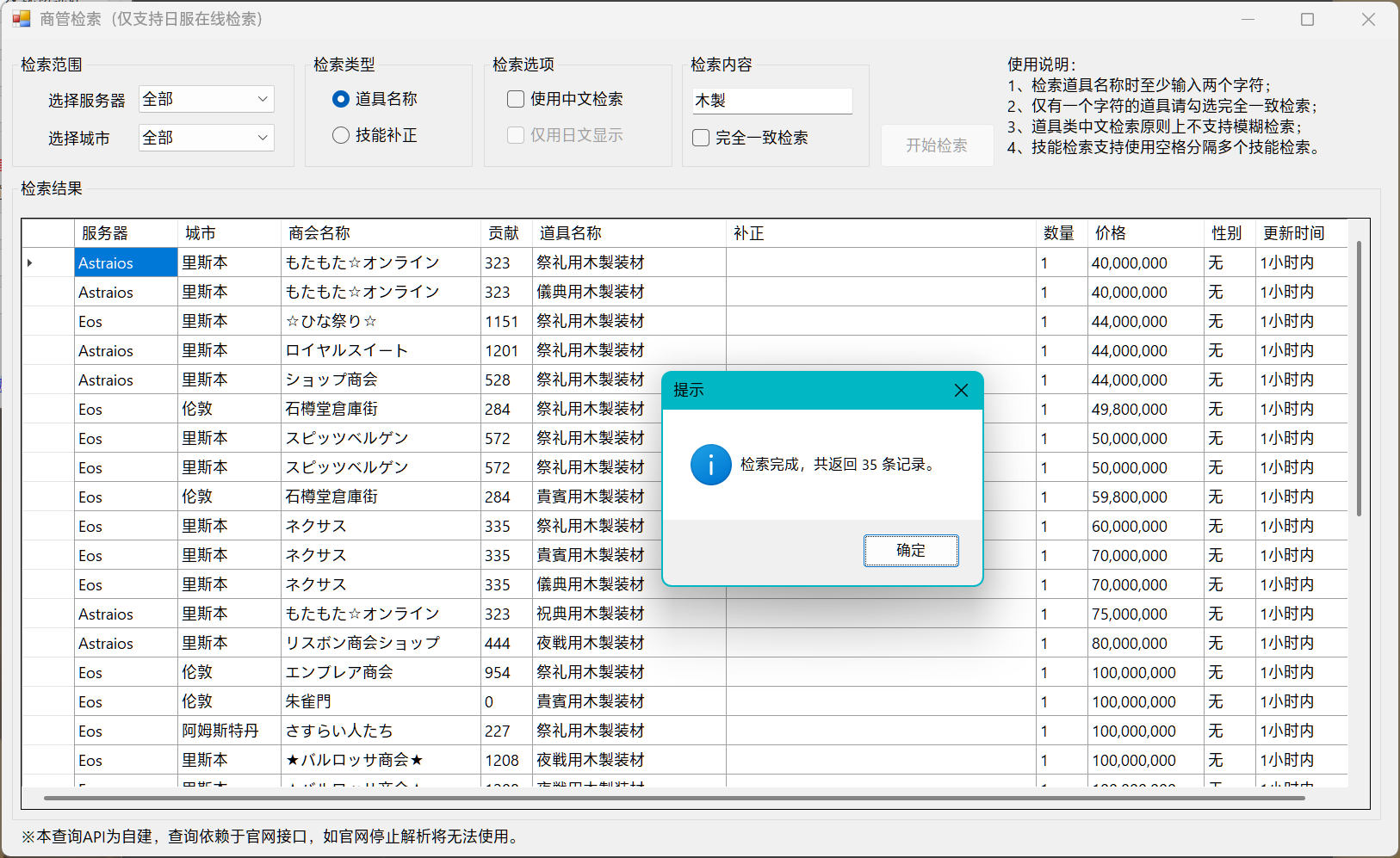1400x858 pixels.
Task: Sort results by the 价格 column header
Action: [1111, 233]
